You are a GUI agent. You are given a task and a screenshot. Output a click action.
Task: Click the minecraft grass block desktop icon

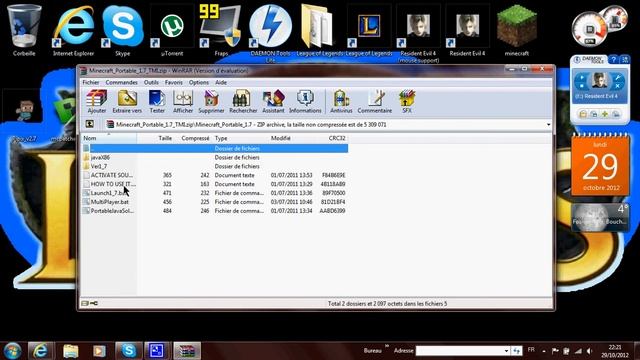(517, 30)
